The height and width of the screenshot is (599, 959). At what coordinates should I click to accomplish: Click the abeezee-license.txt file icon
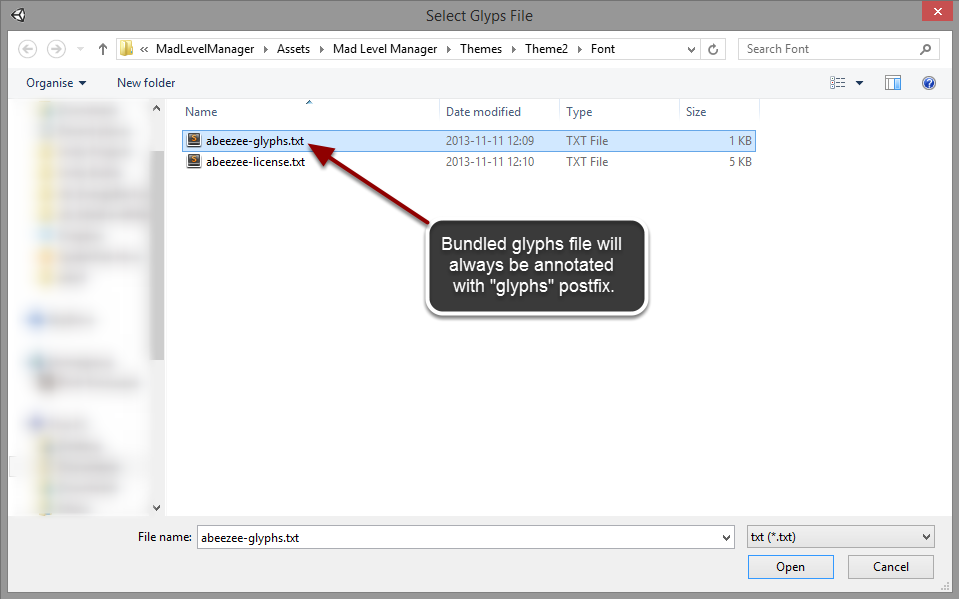click(x=194, y=162)
